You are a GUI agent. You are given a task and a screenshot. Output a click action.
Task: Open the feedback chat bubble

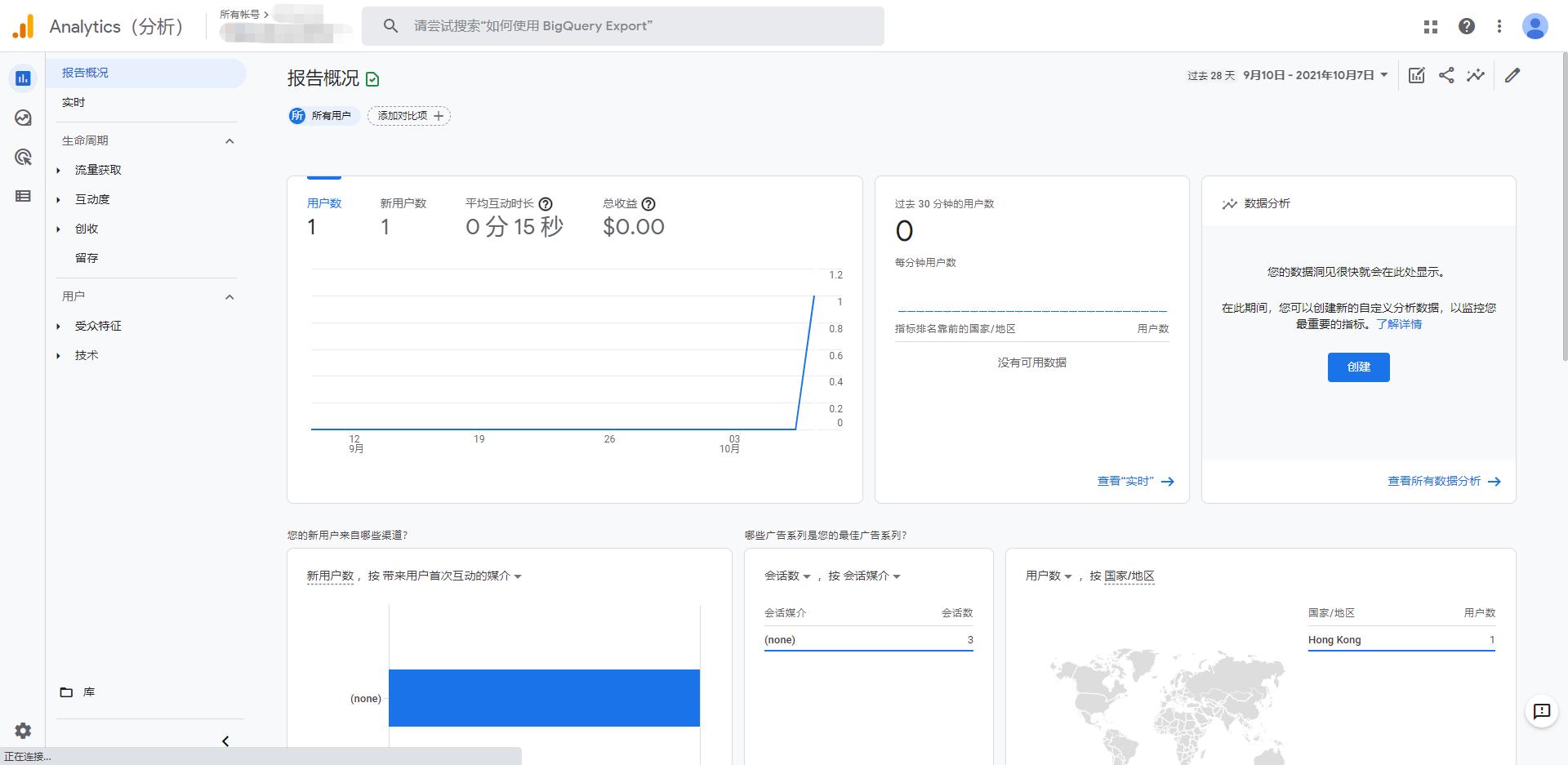(1542, 711)
